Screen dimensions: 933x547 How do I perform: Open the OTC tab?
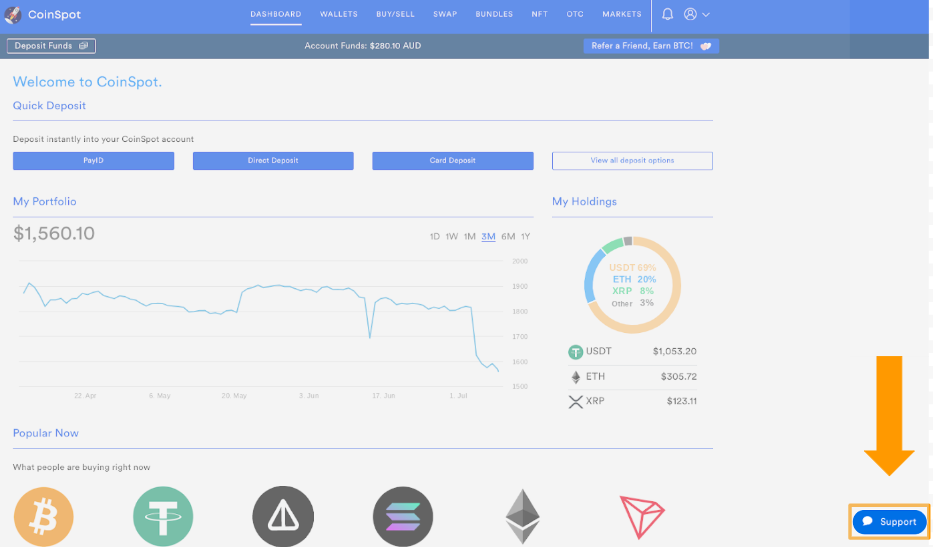(575, 14)
